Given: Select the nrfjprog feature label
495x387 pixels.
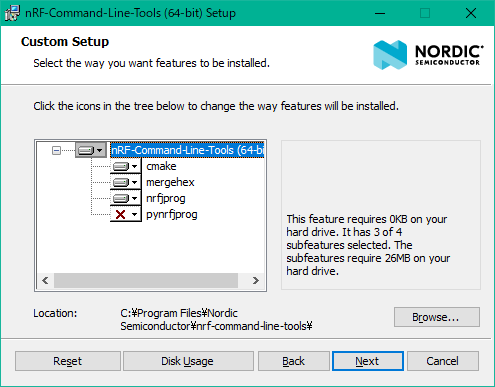Looking at the screenshot, I should (166, 198).
